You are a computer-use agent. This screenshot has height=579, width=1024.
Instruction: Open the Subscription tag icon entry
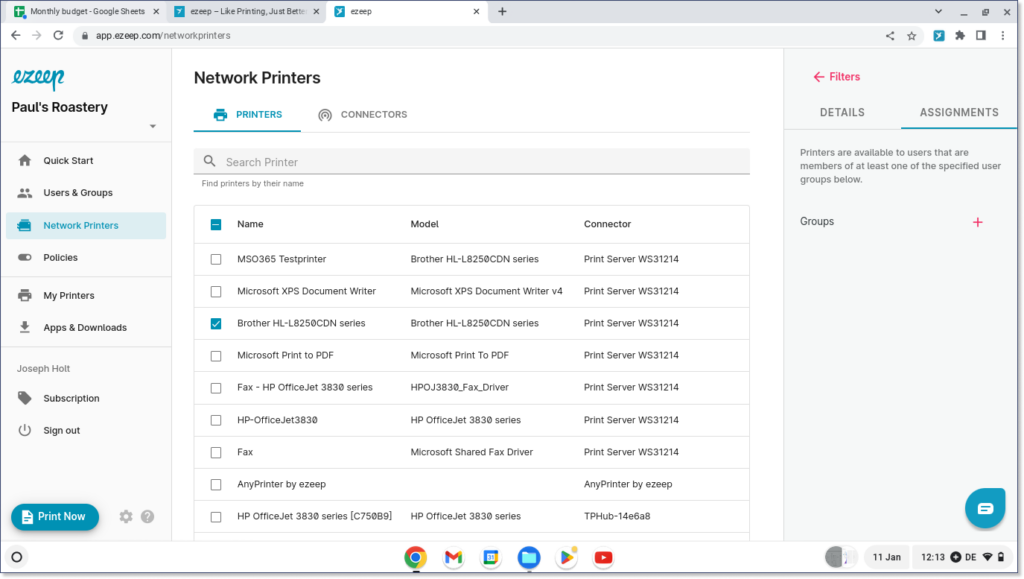click(25, 398)
